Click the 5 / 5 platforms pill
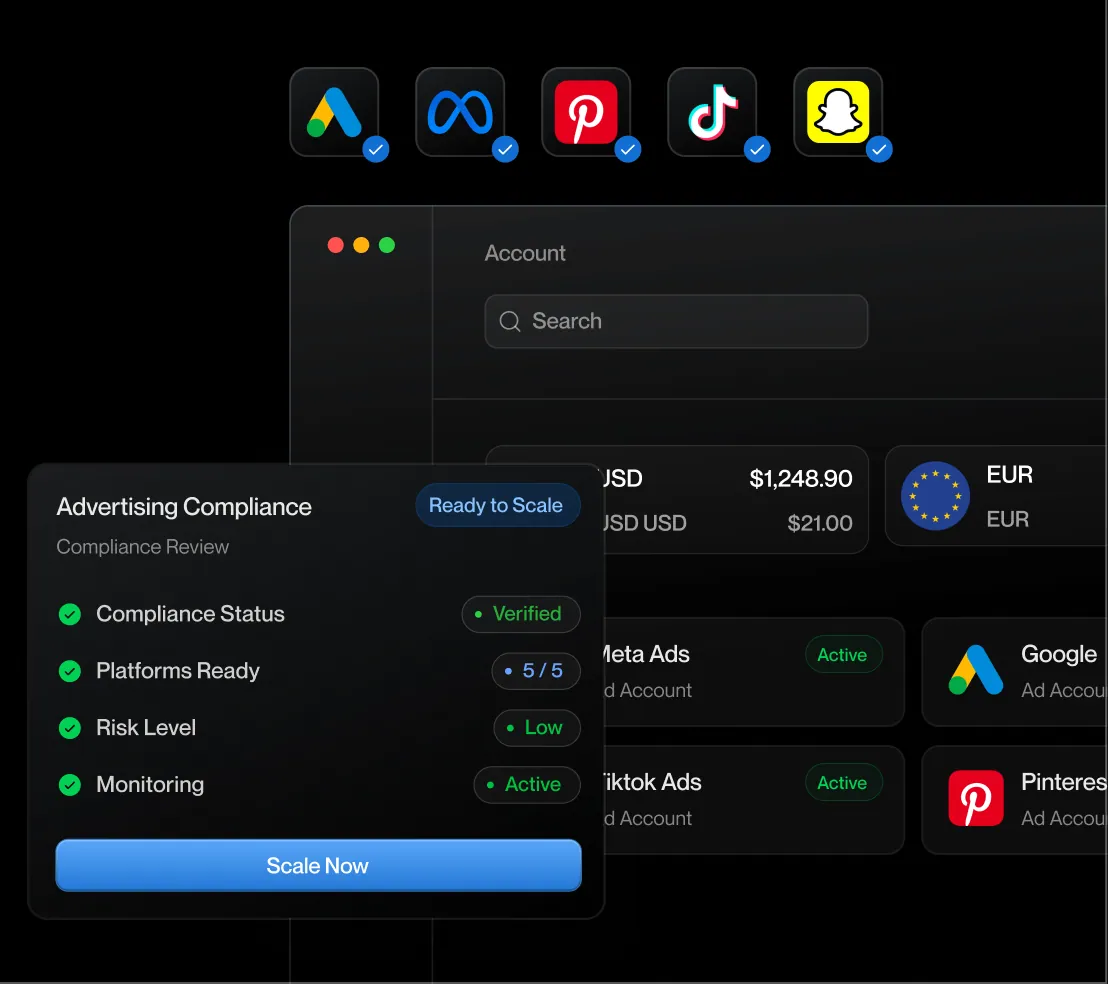 536,670
